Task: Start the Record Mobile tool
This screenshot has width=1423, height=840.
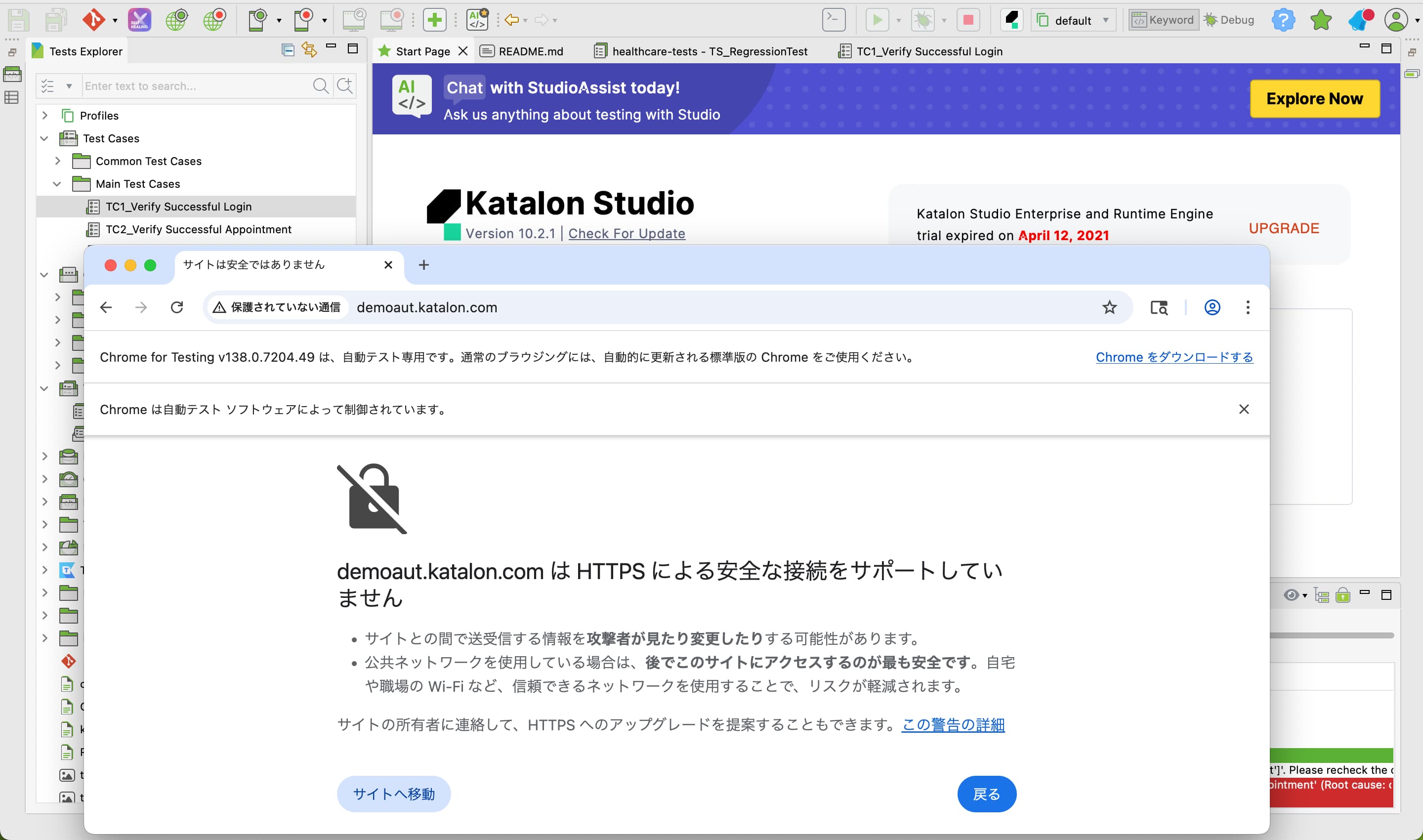Action: tap(303, 20)
